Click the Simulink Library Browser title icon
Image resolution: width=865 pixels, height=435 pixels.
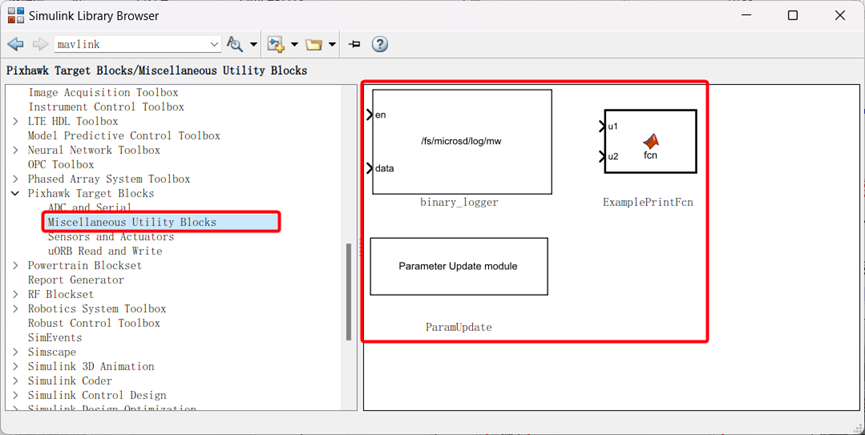point(16,15)
